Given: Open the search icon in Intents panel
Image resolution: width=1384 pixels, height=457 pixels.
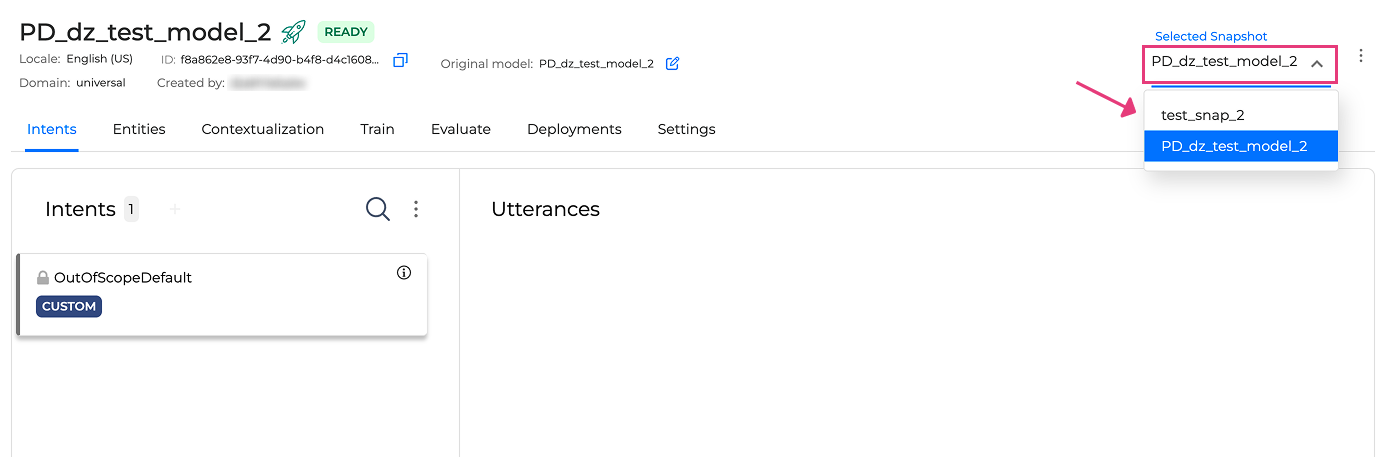Looking at the screenshot, I should 378,209.
